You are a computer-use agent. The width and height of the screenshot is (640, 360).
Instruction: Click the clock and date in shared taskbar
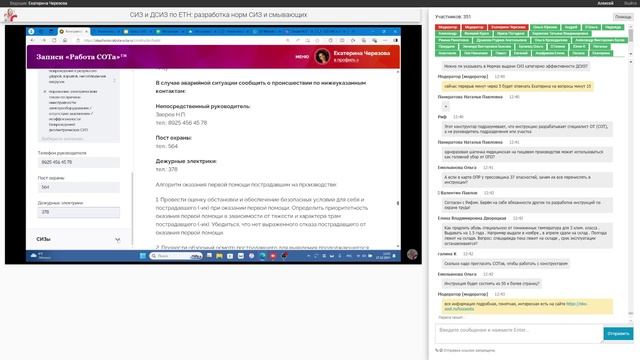(x=383, y=256)
